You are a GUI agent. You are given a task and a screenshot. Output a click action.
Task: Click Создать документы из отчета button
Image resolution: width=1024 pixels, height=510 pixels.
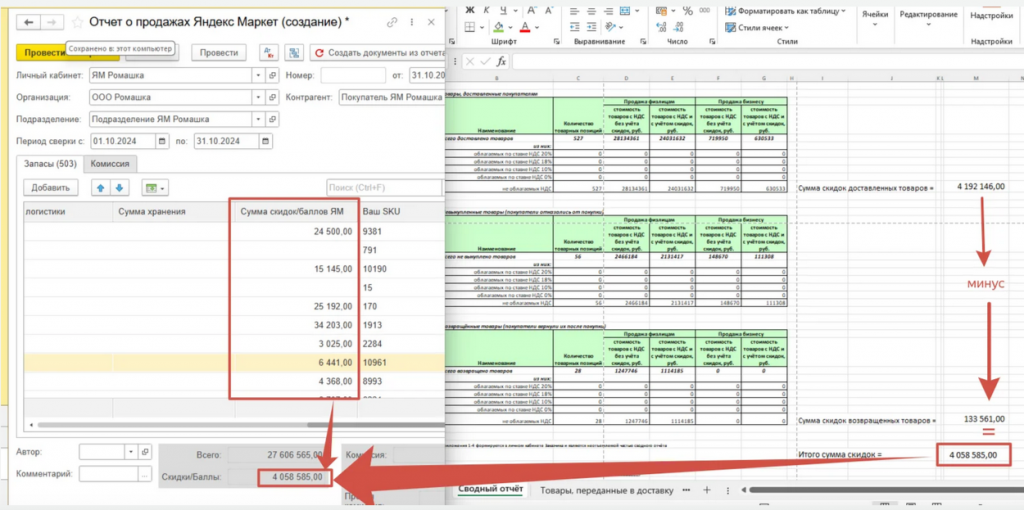[x=377, y=53]
